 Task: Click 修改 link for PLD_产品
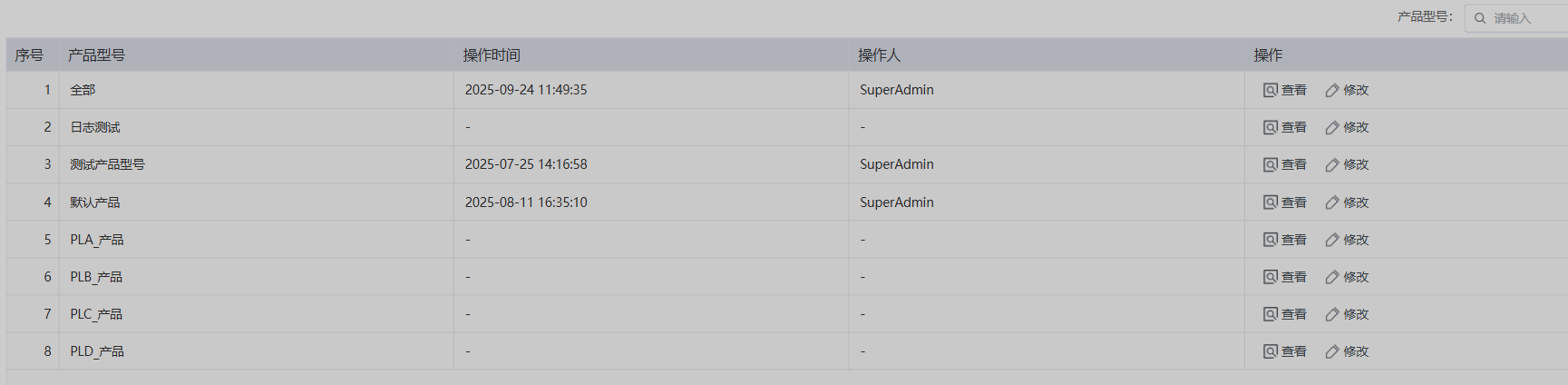click(x=1355, y=351)
